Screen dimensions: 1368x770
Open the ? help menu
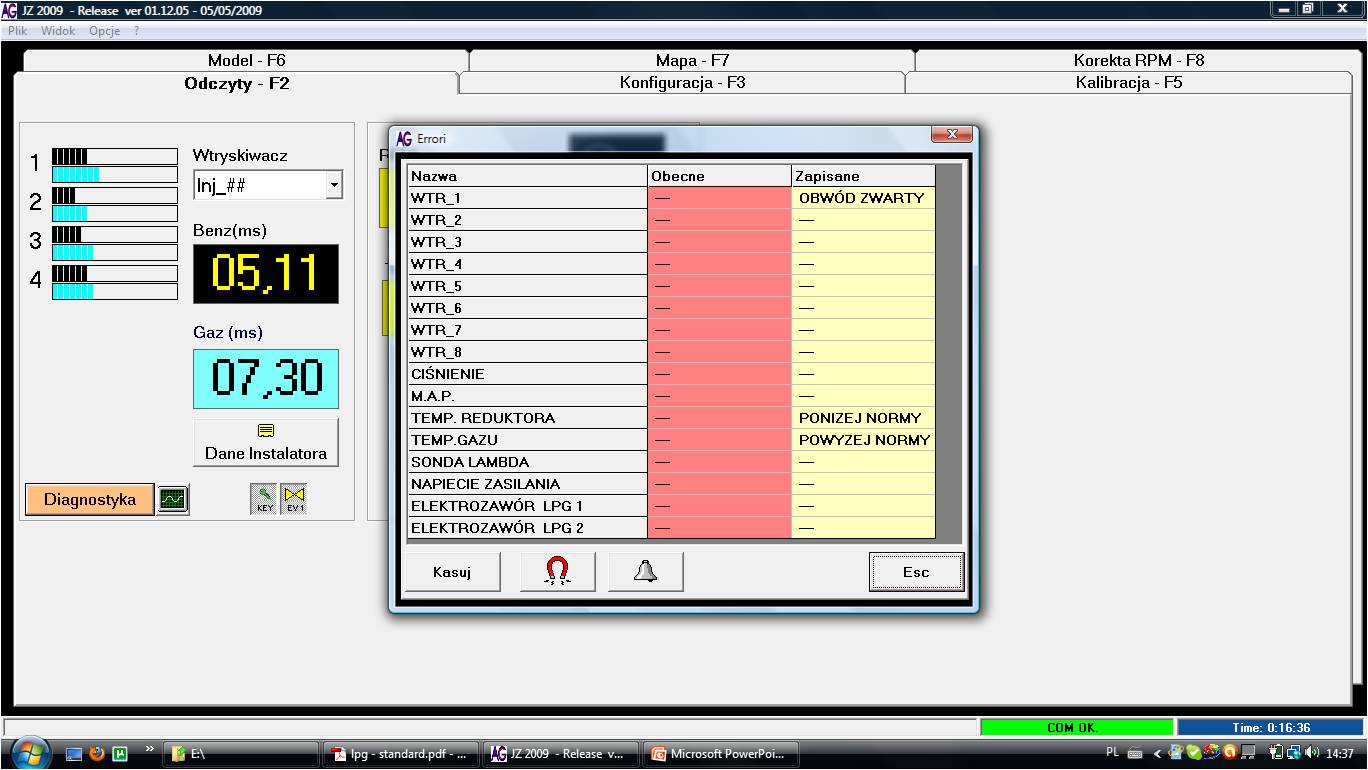tap(137, 31)
